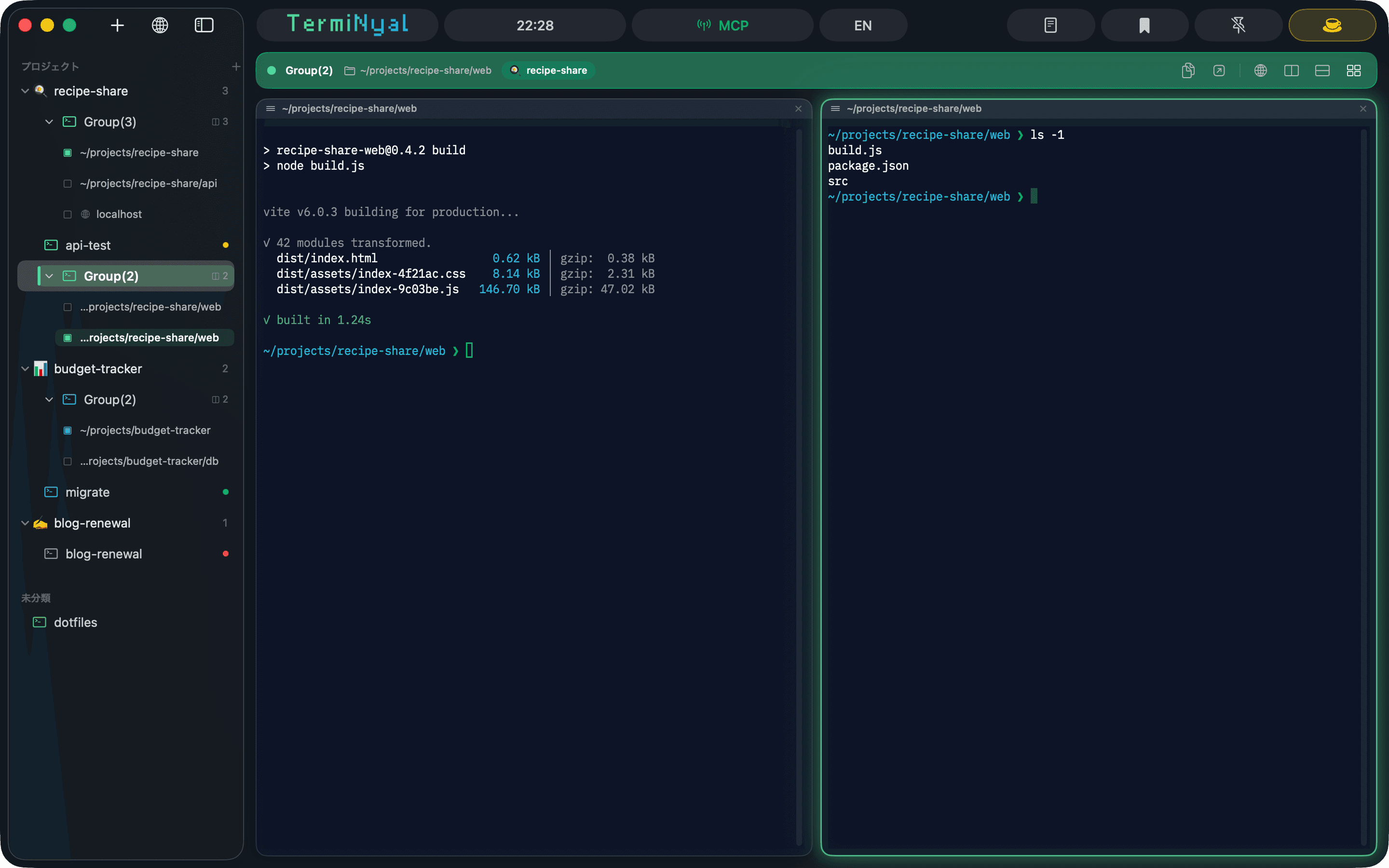Image resolution: width=1389 pixels, height=868 pixels.
Task: Click migrate terminal icon
Action: [x=51, y=492]
